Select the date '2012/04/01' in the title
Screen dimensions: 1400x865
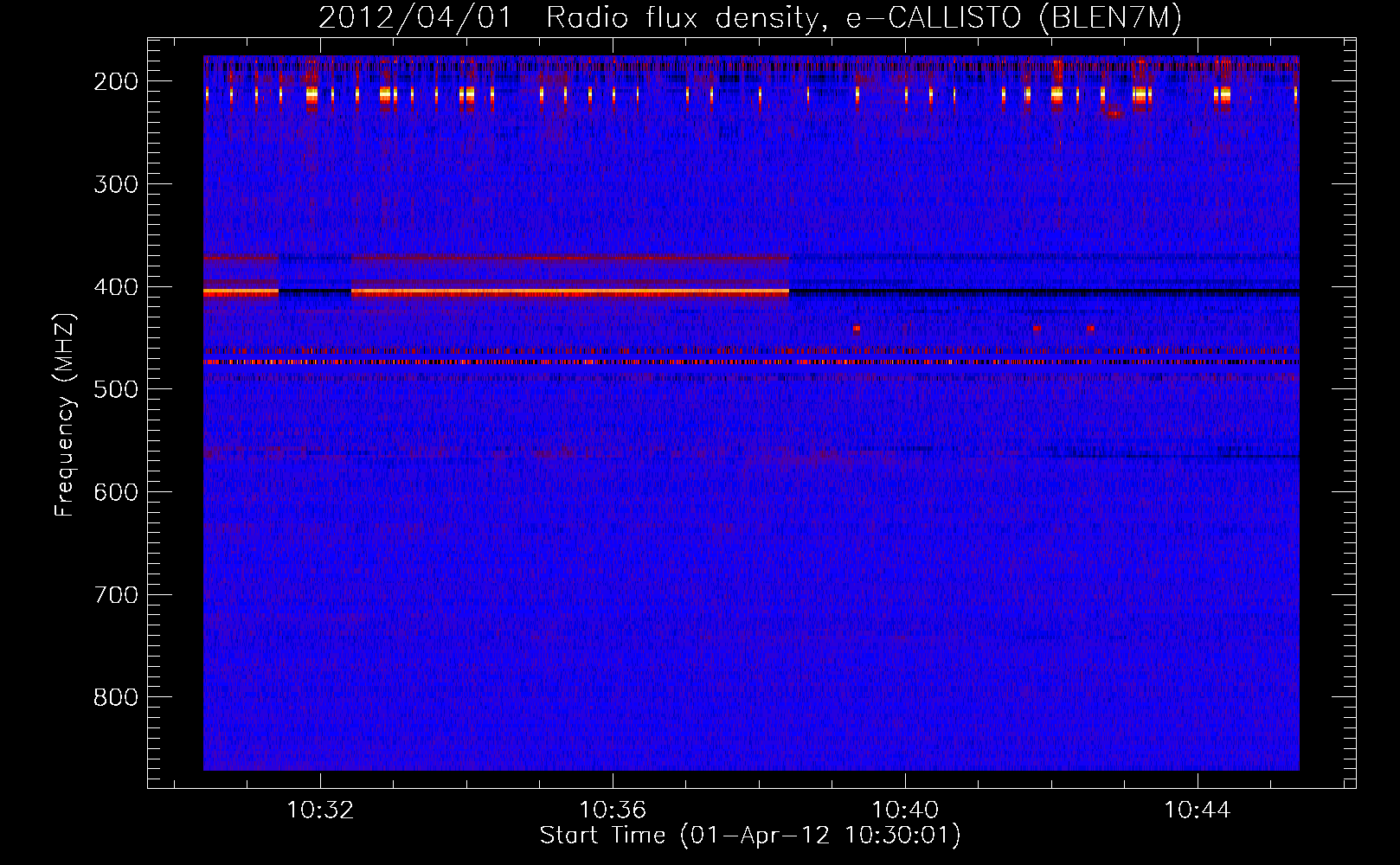[x=415, y=17]
